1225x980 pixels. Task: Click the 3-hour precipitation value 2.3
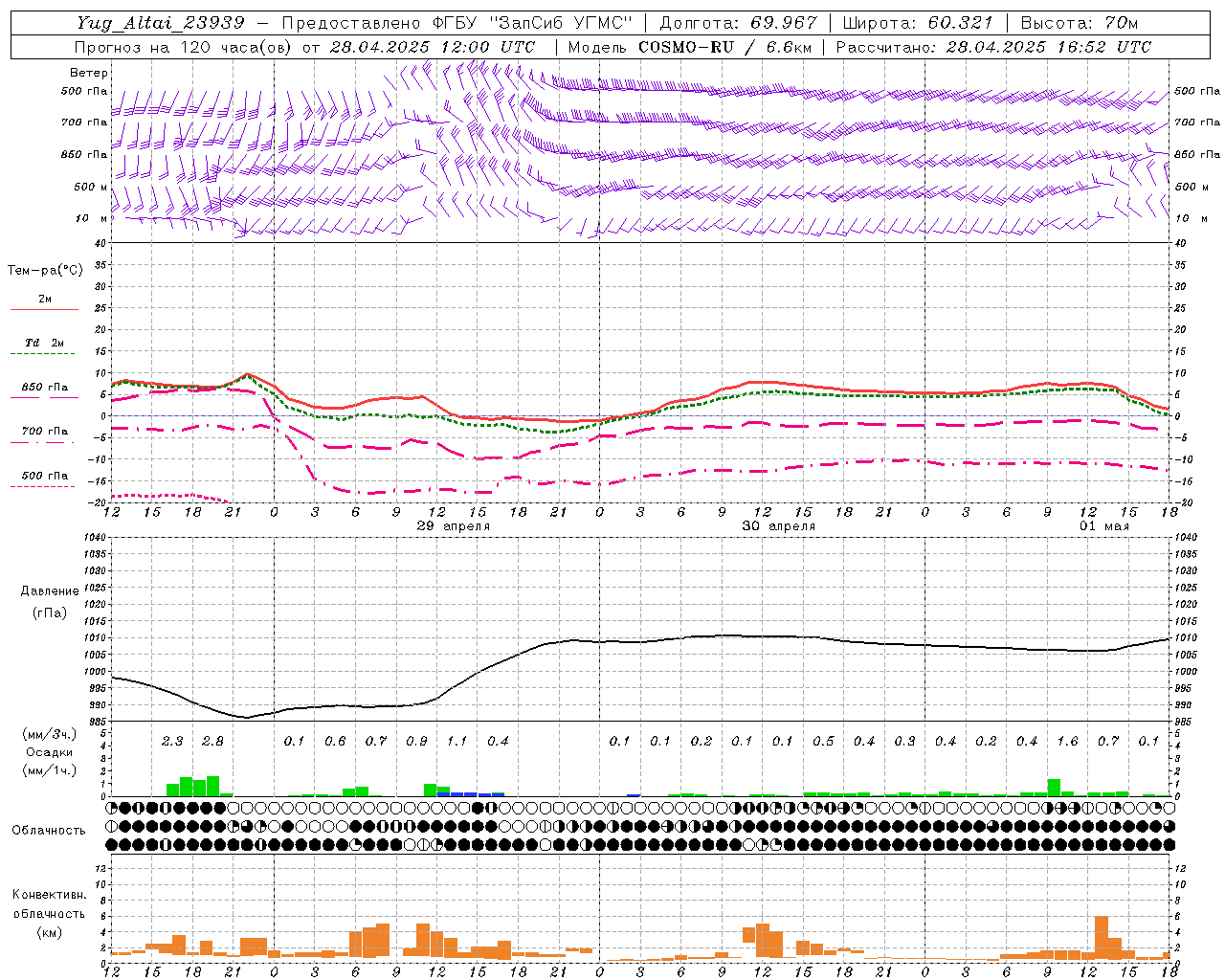172,741
